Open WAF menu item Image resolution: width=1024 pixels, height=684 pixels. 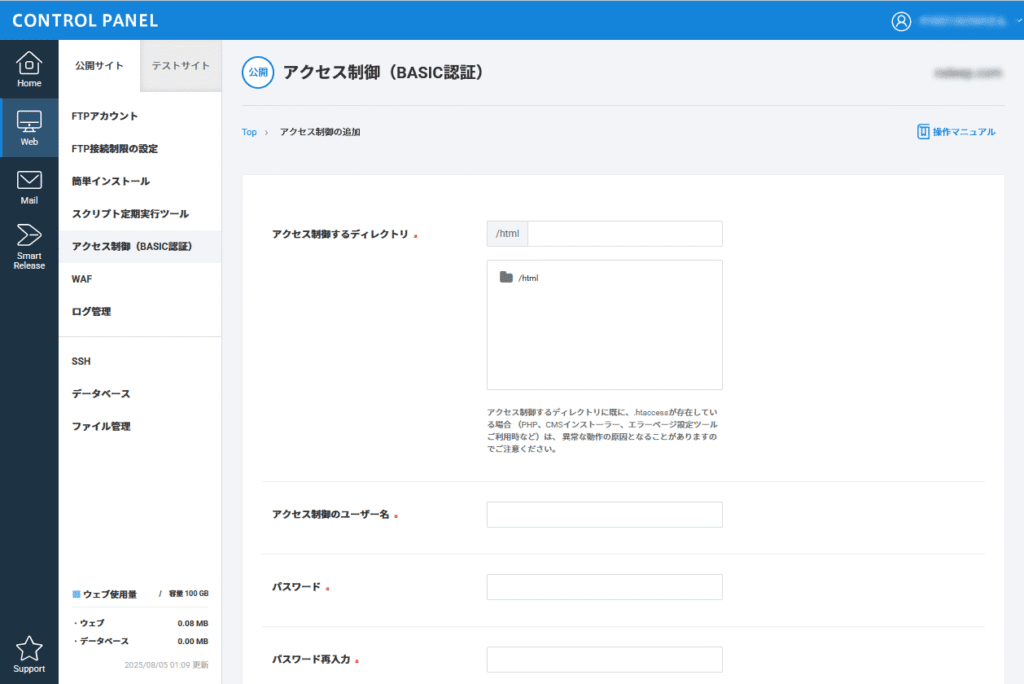(140, 280)
